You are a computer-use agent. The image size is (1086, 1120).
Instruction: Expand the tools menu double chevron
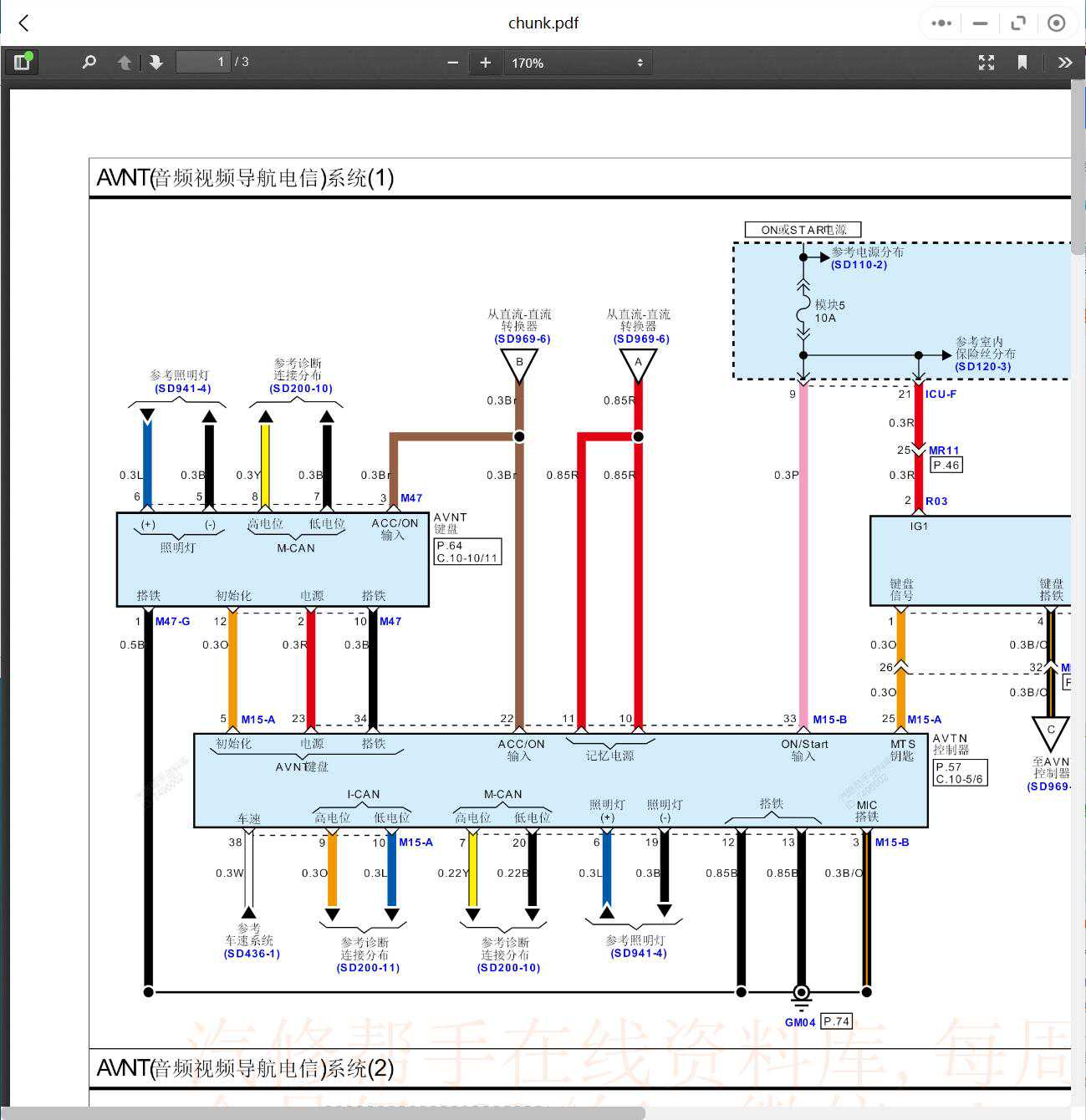point(1064,62)
